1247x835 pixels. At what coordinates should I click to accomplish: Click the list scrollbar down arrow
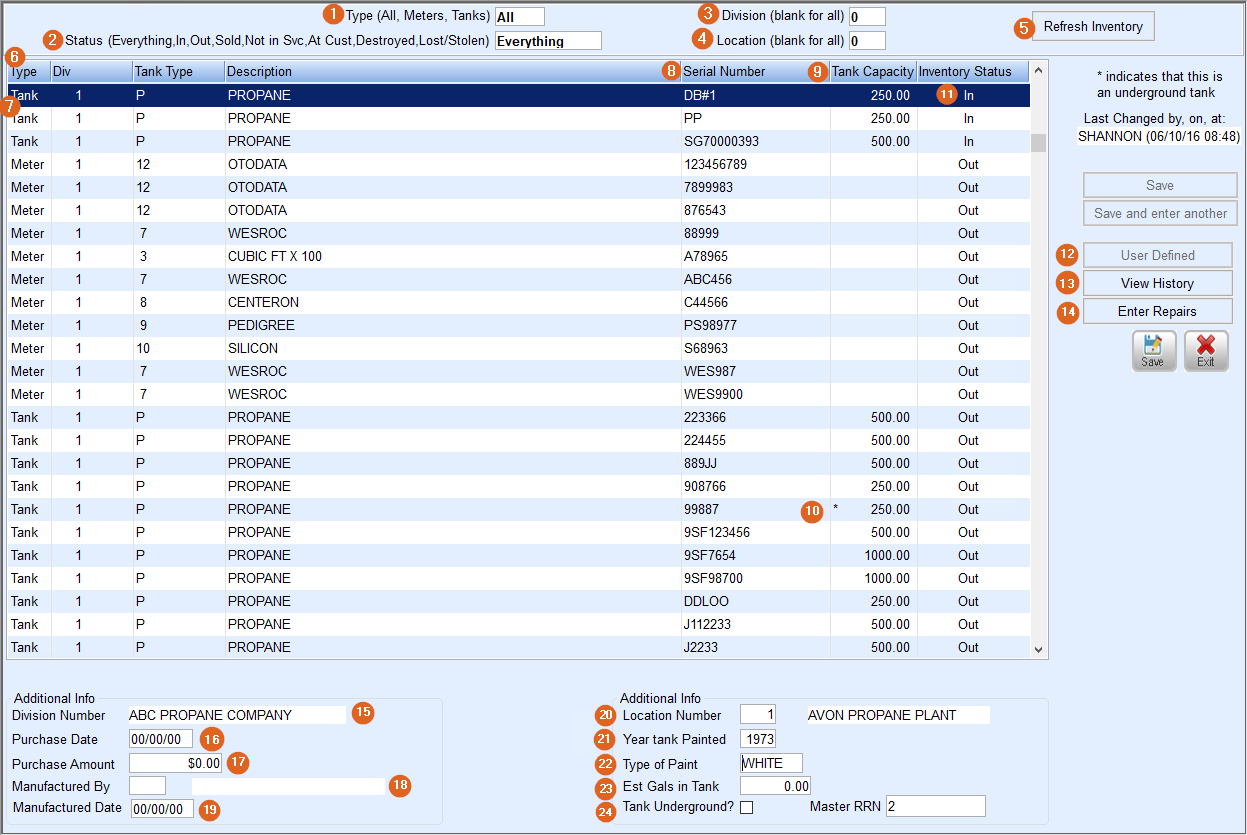click(1038, 649)
